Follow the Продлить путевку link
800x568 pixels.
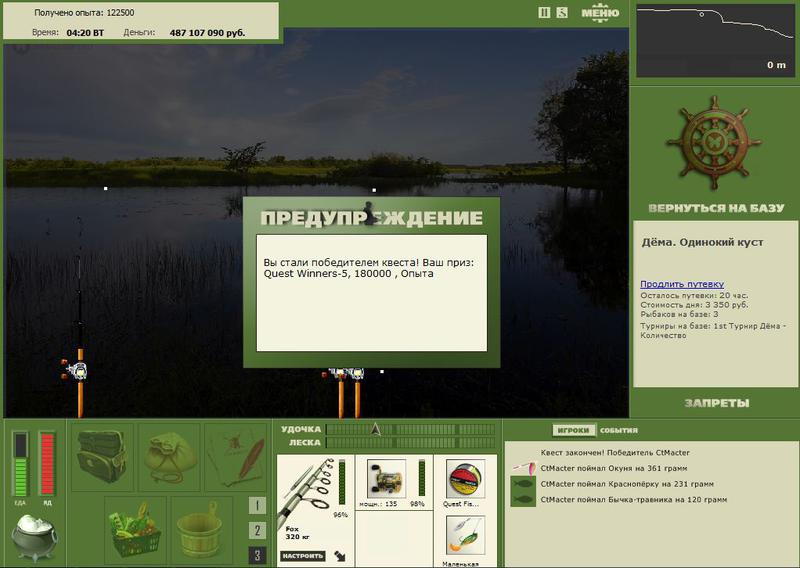pos(682,284)
